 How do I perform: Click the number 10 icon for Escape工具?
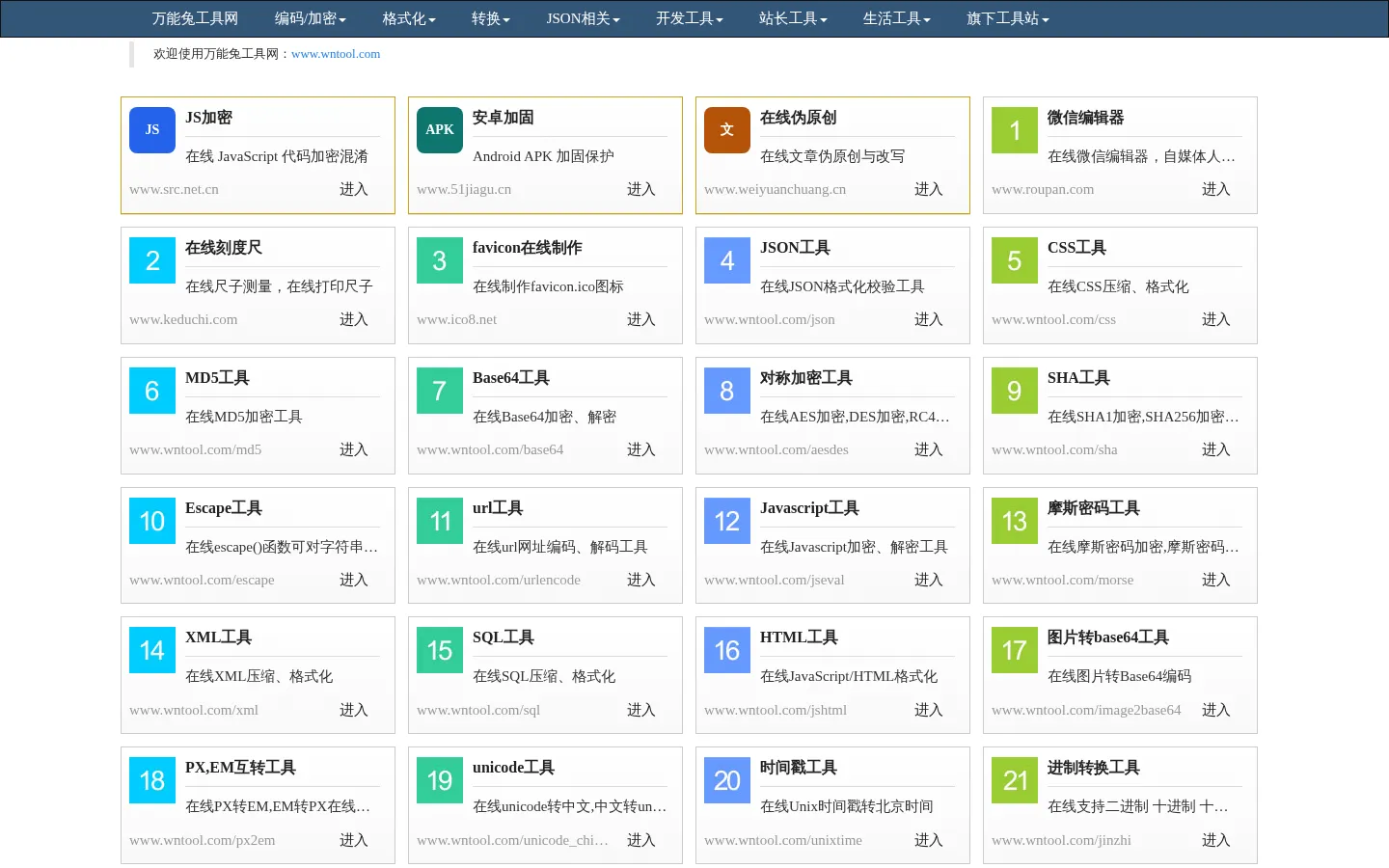[x=152, y=521]
